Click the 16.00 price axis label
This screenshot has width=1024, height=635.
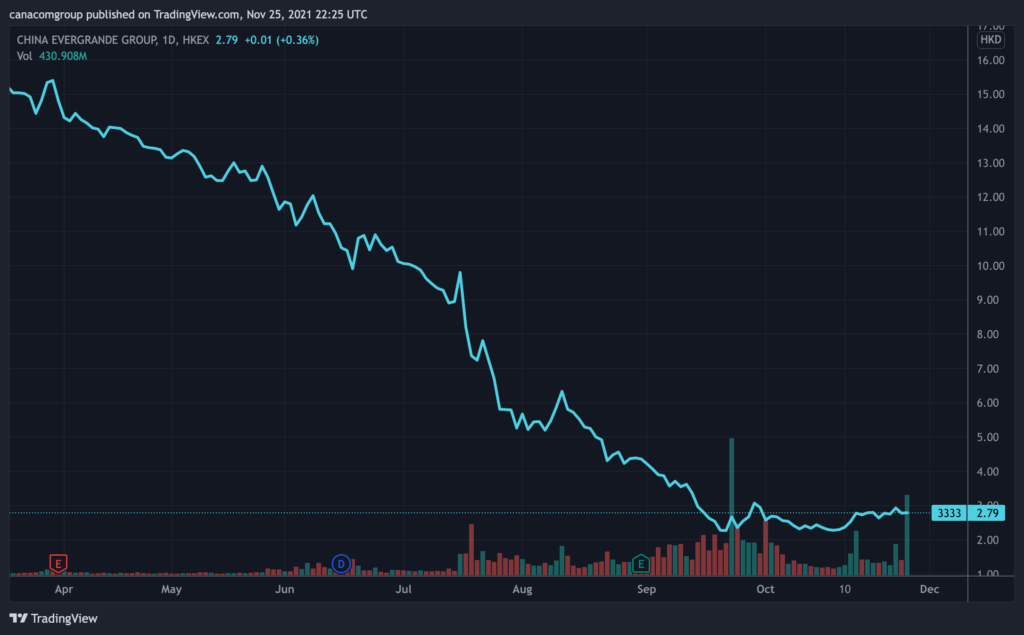tap(991, 60)
